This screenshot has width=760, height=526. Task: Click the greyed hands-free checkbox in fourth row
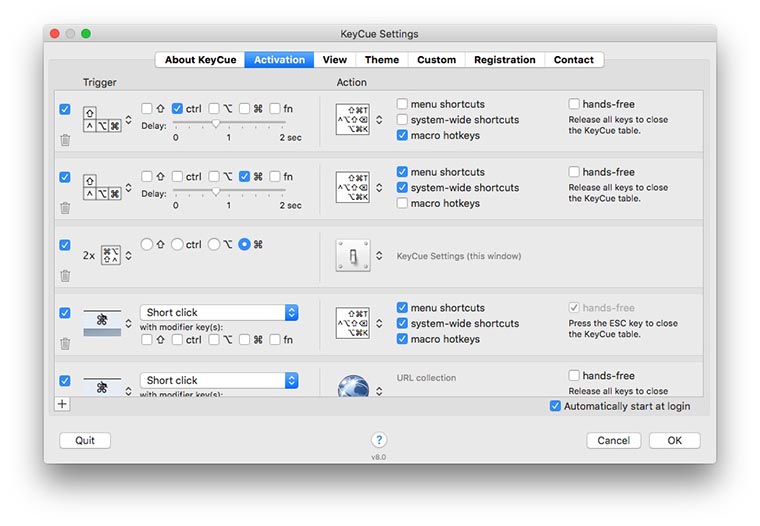pos(574,307)
